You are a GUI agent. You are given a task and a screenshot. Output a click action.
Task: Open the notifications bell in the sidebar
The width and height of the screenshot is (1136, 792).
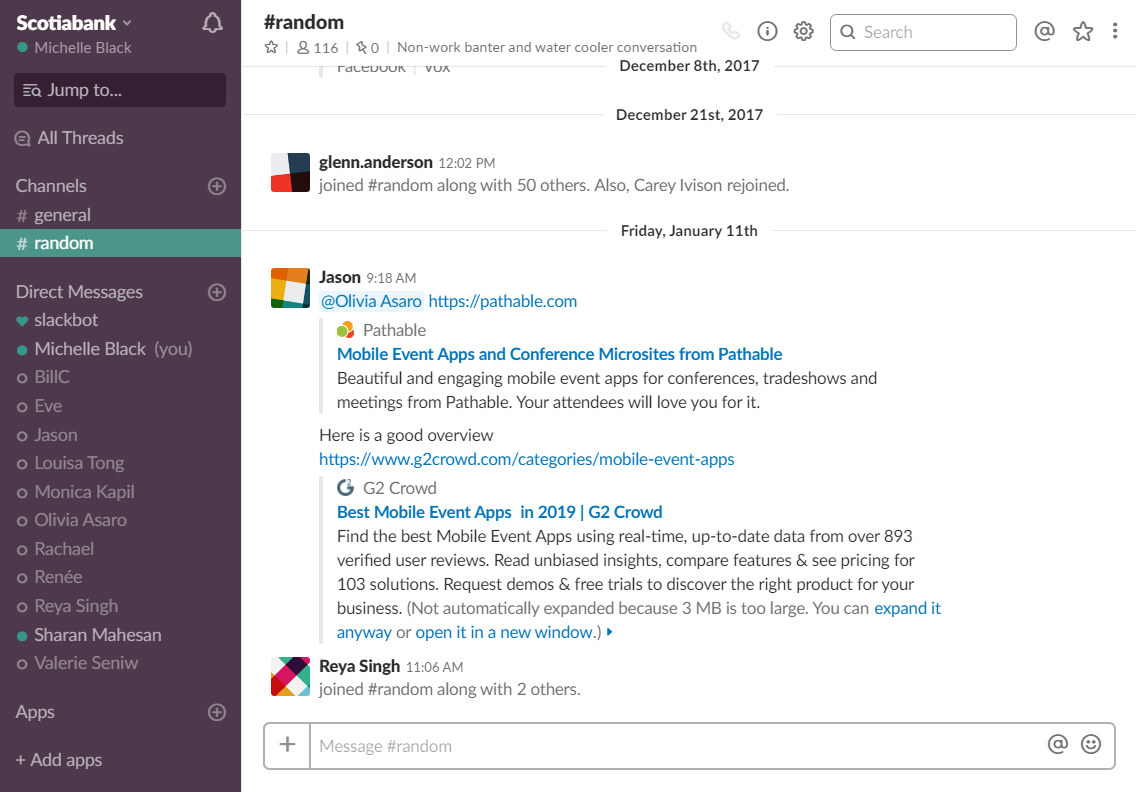click(212, 23)
